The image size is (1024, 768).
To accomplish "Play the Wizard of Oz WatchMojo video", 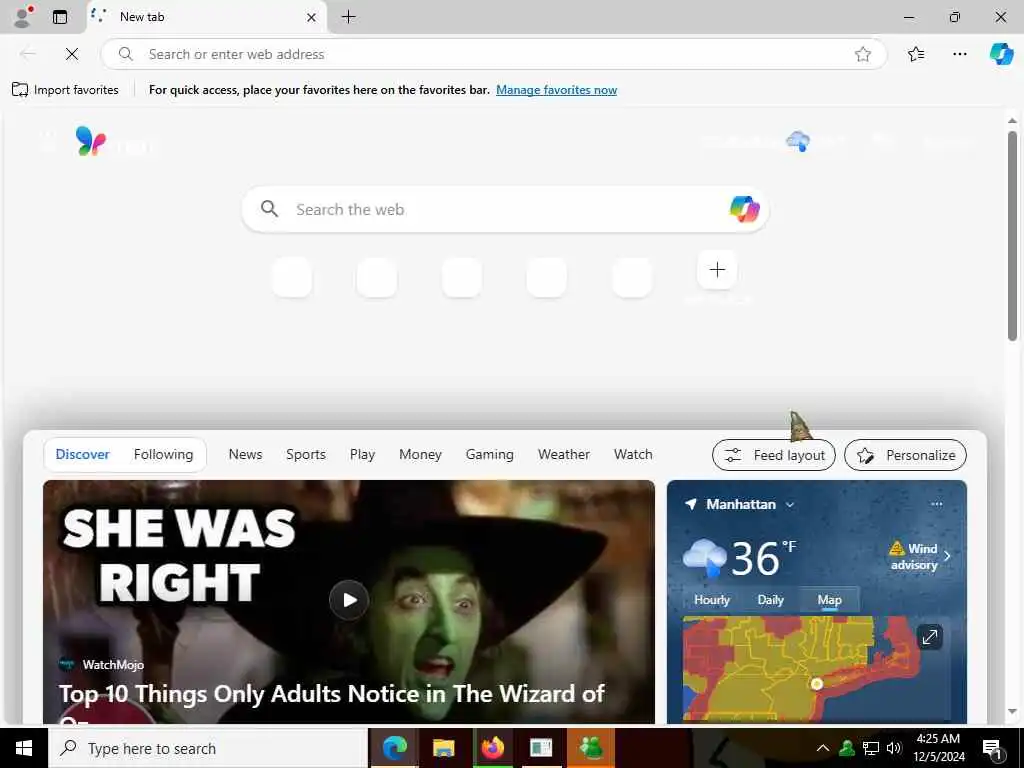I will pyautogui.click(x=349, y=600).
